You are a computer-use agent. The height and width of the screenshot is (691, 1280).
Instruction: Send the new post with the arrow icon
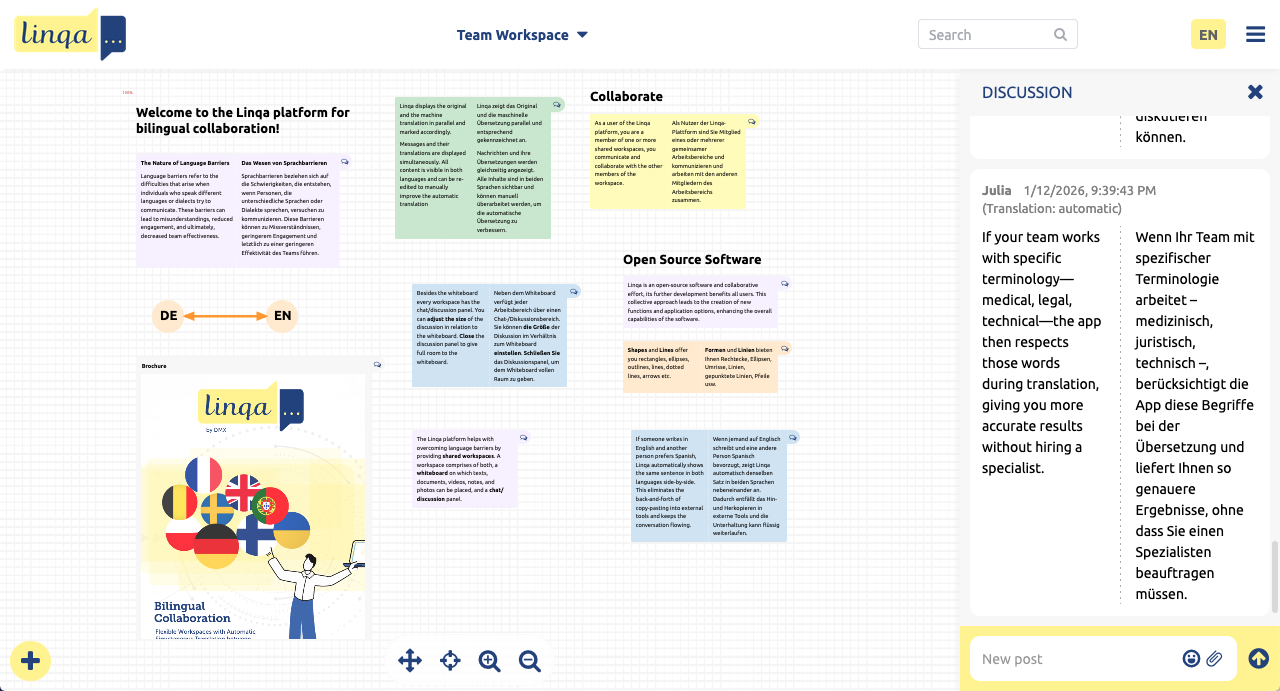pos(1258,658)
